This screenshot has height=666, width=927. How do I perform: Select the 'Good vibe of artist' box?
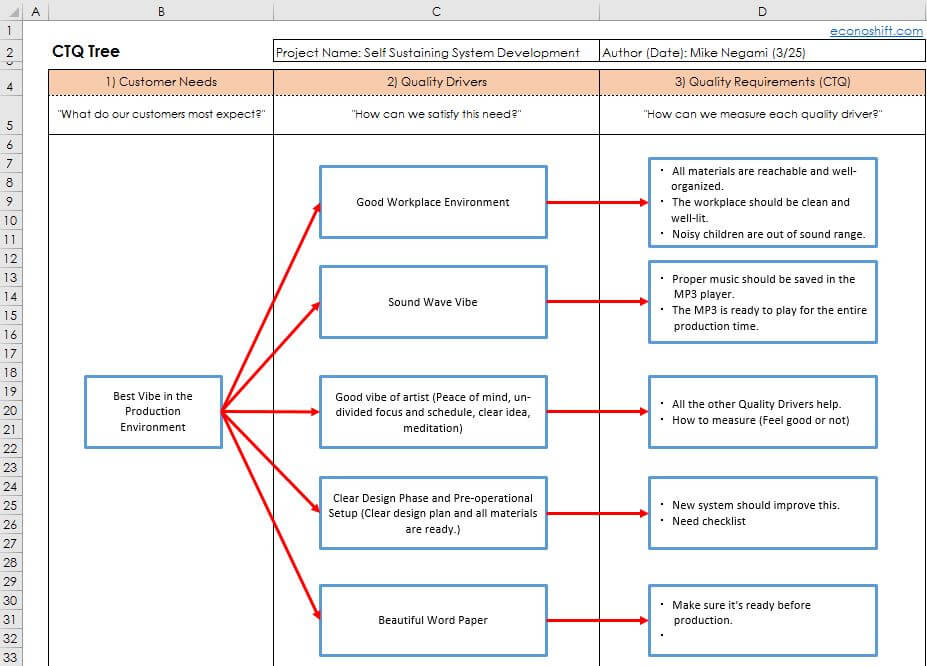click(x=433, y=412)
